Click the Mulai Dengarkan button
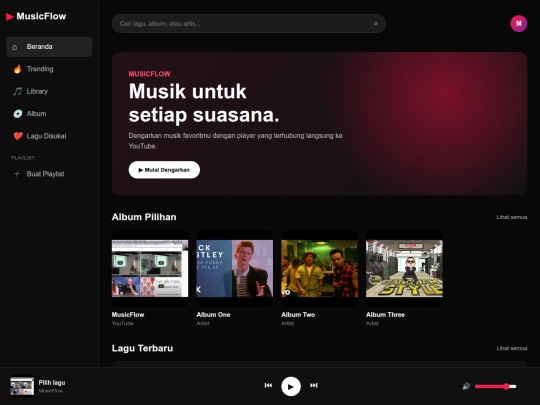 tap(164, 170)
